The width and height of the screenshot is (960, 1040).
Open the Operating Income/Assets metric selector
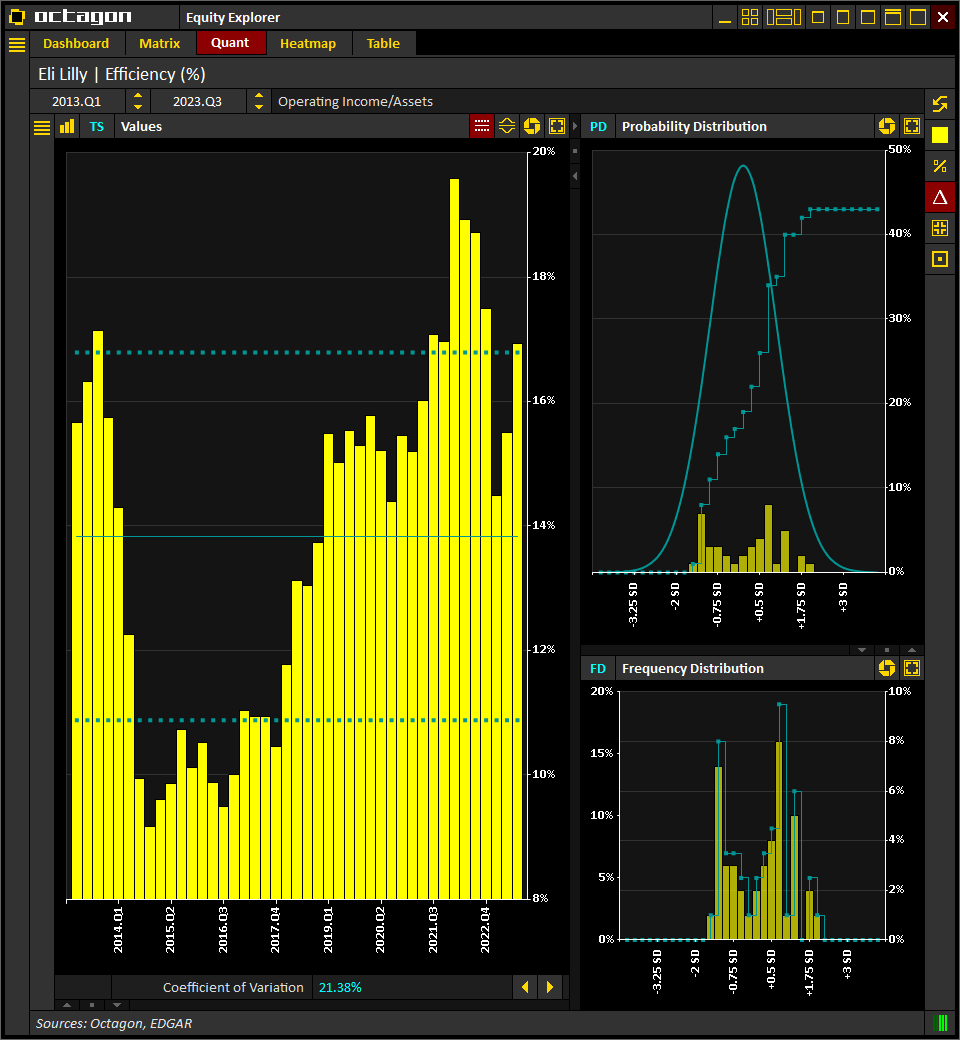pyautogui.click(x=597, y=101)
